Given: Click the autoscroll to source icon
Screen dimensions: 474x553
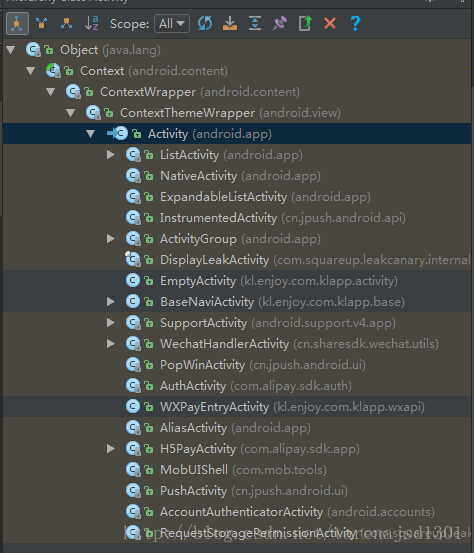Looking at the screenshot, I should tap(230, 24).
